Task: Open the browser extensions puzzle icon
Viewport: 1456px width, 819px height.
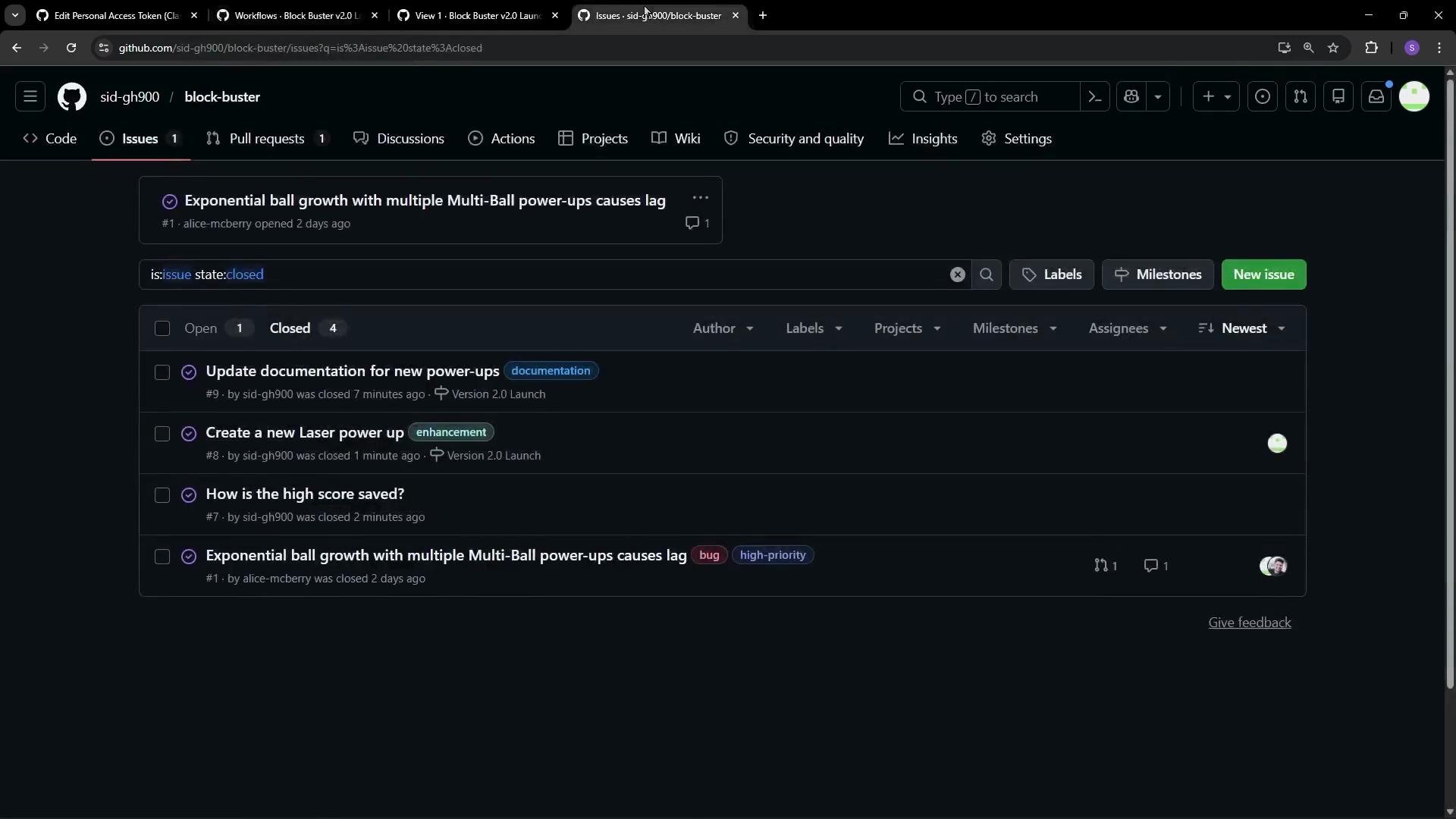Action: (x=1371, y=48)
